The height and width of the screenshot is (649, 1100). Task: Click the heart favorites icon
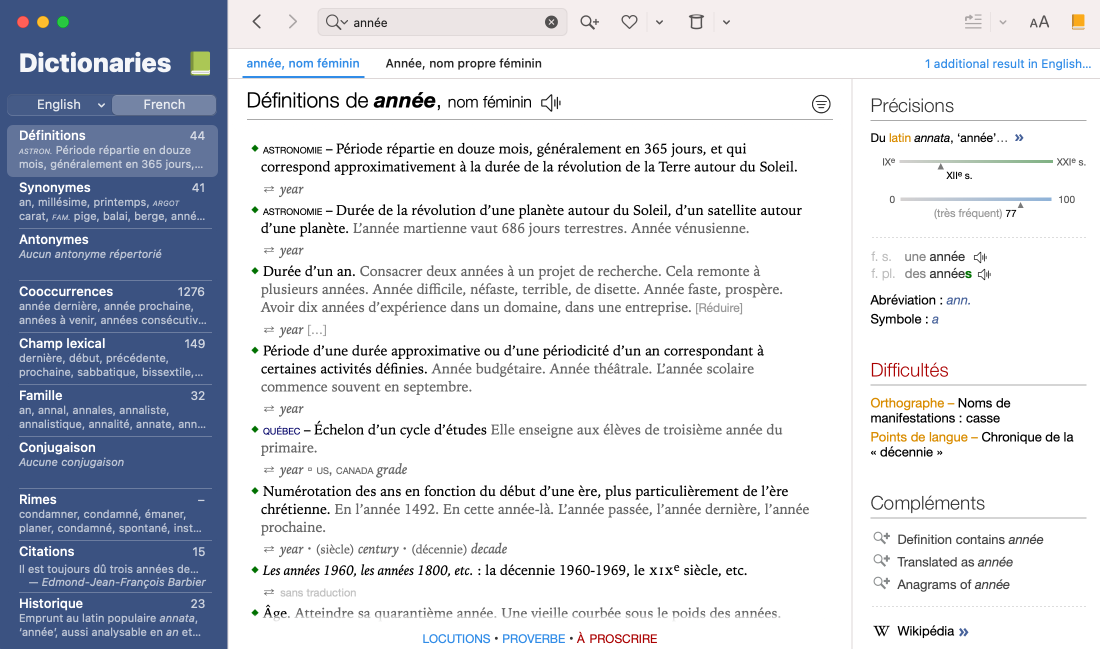point(629,22)
